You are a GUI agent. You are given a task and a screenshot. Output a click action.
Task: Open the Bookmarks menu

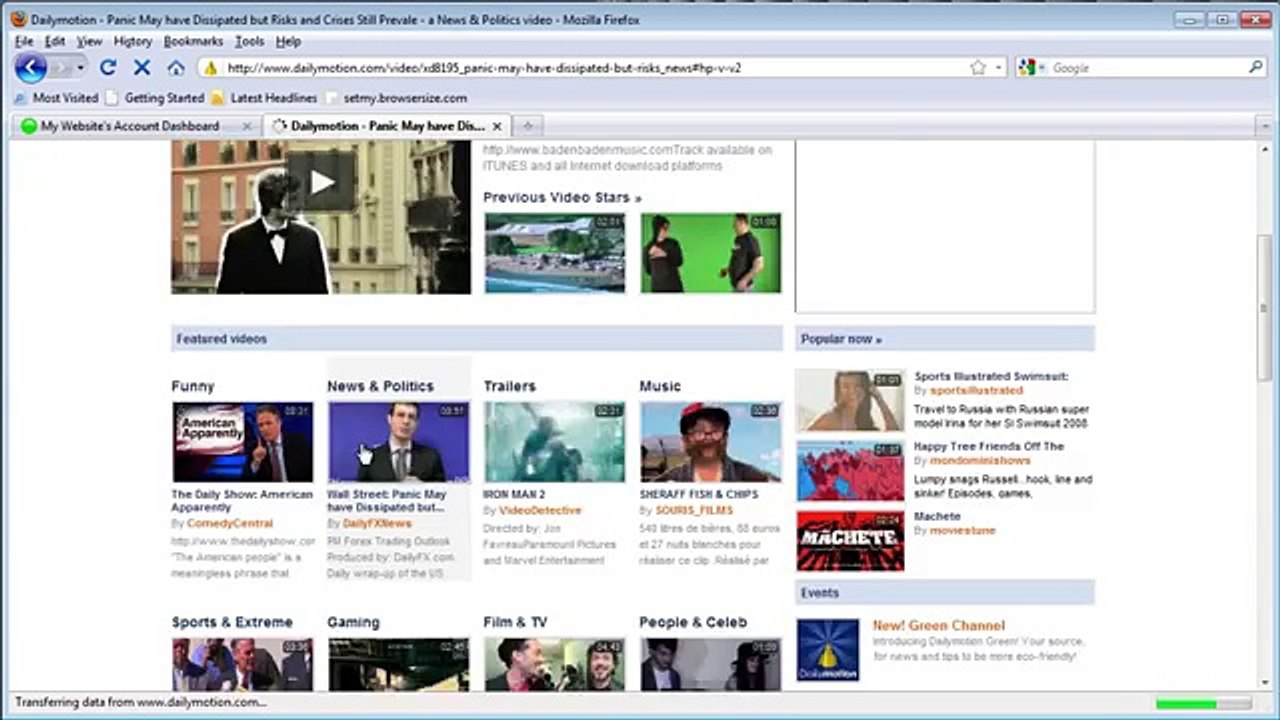pos(193,41)
